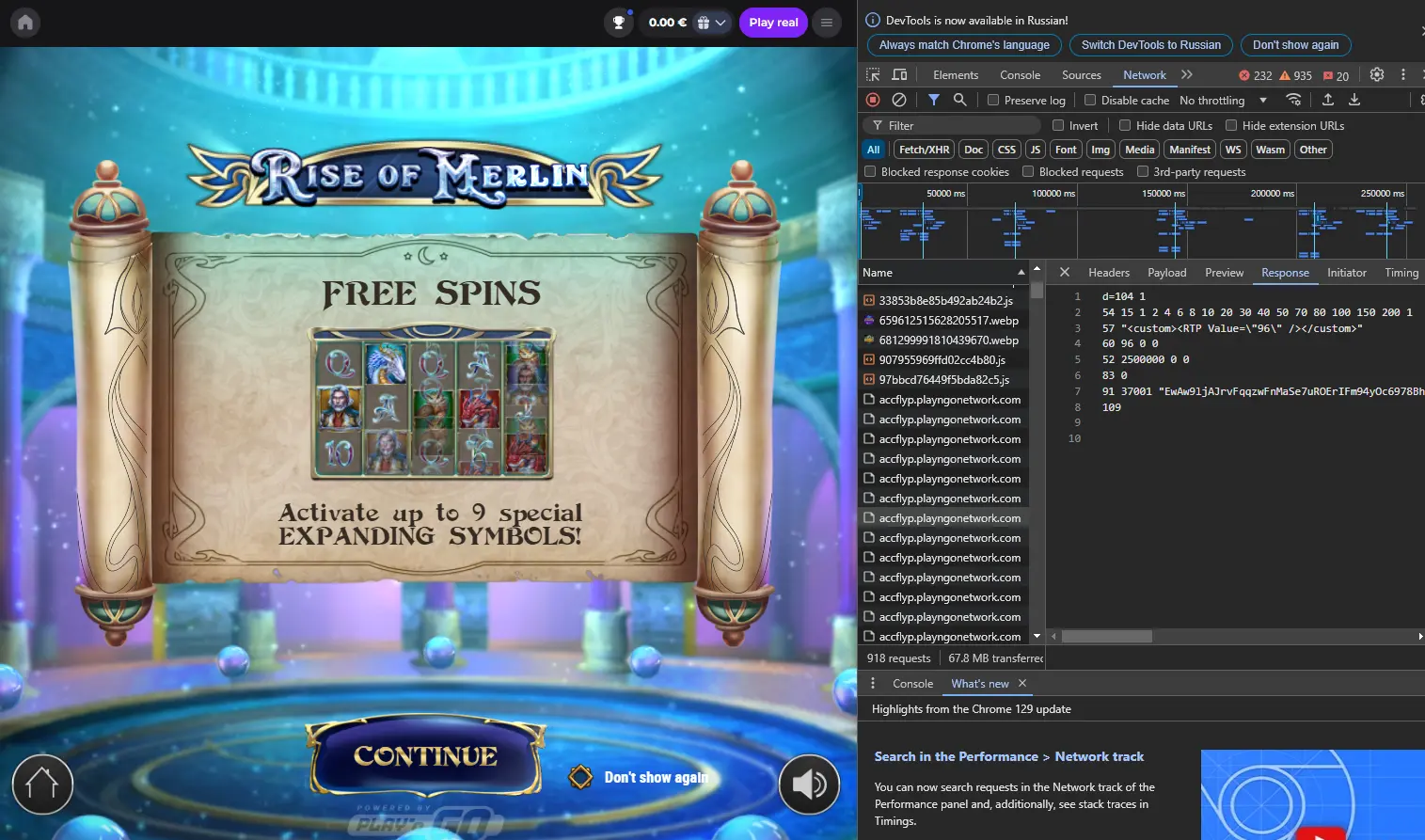Screen dimensions: 1425x840
Task: Open the Timing tab
Action: (1401, 273)
